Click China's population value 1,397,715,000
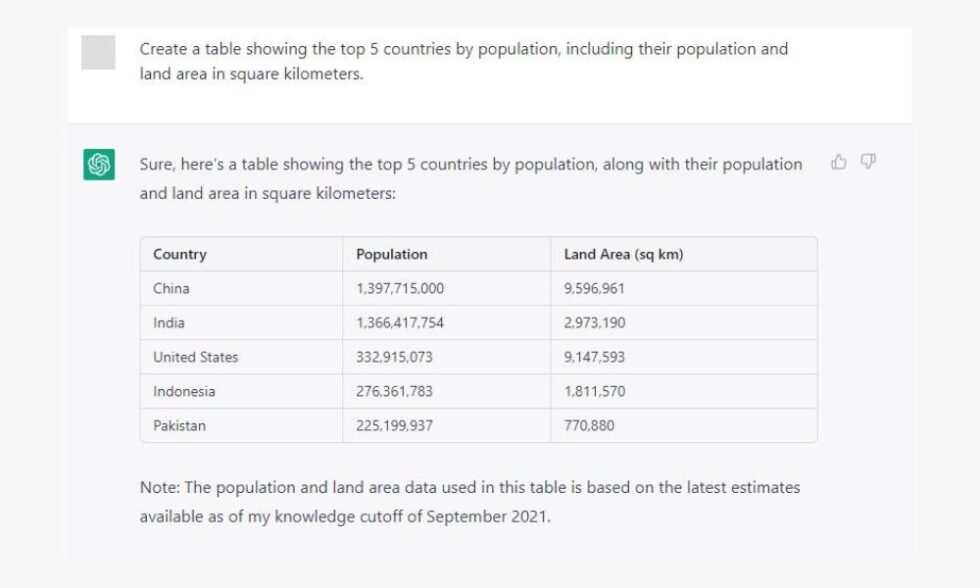The width and height of the screenshot is (980, 588). [x=400, y=289]
